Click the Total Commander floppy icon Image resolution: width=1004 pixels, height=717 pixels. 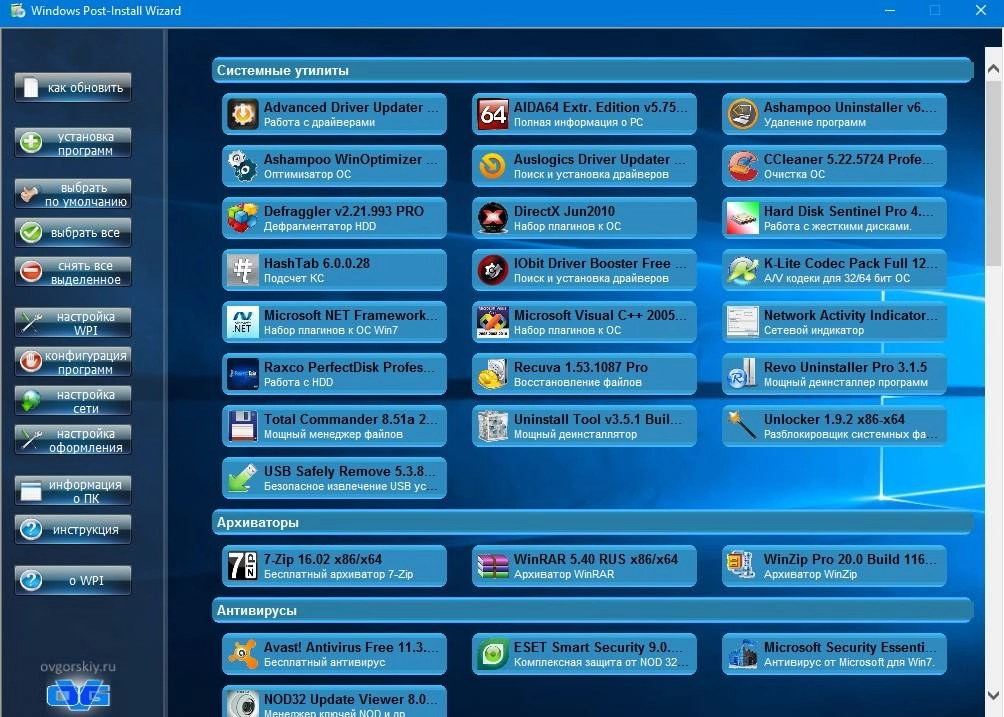tap(242, 426)
